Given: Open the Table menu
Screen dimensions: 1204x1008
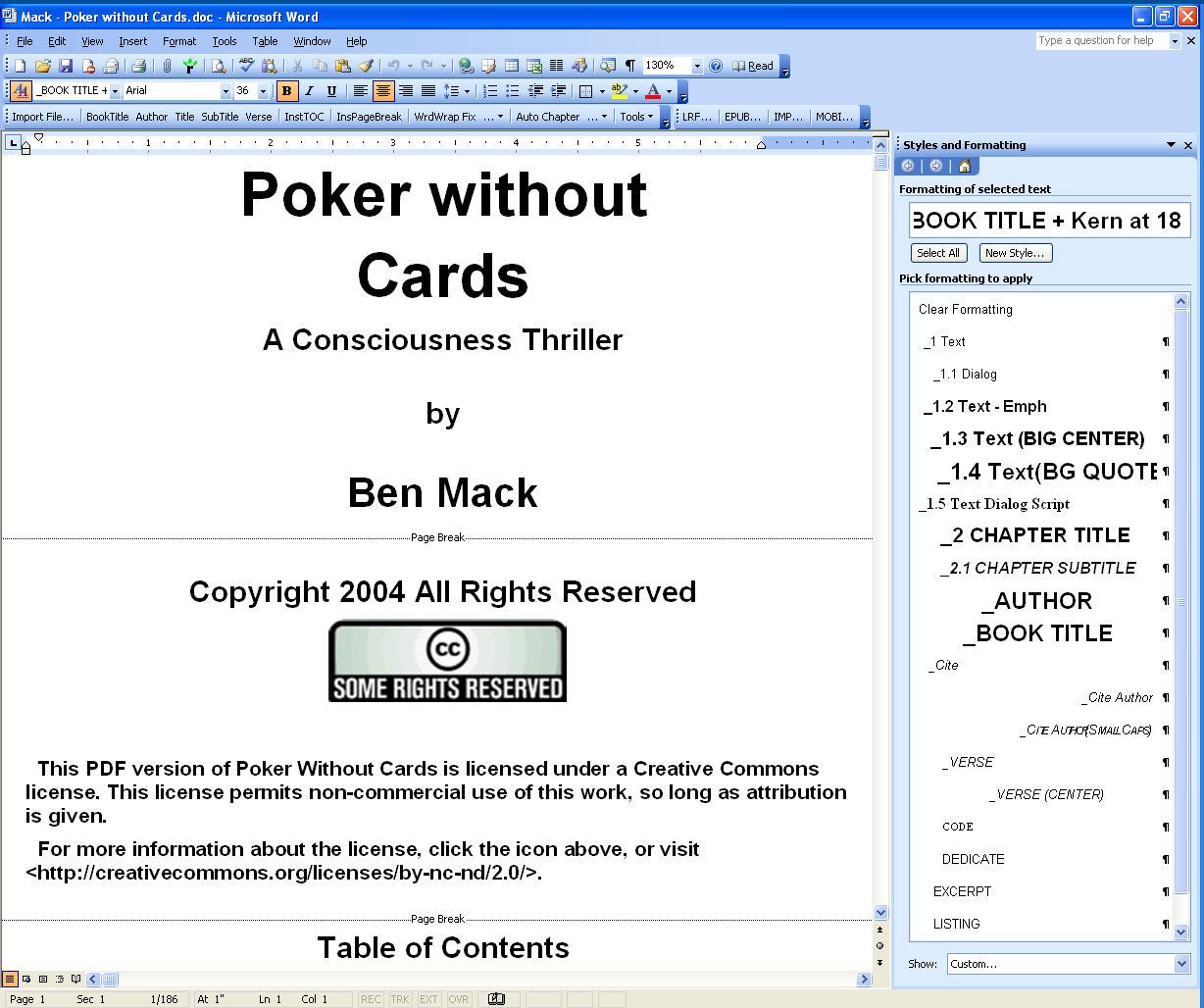Looking at the screenshot, I should pyautogui.click(x=265, y=41).
